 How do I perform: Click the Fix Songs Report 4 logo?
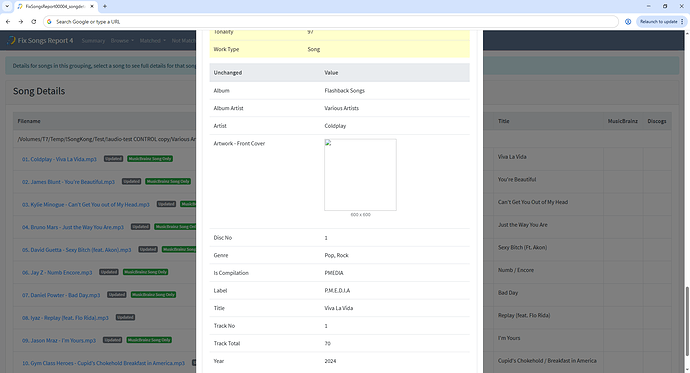40,40
